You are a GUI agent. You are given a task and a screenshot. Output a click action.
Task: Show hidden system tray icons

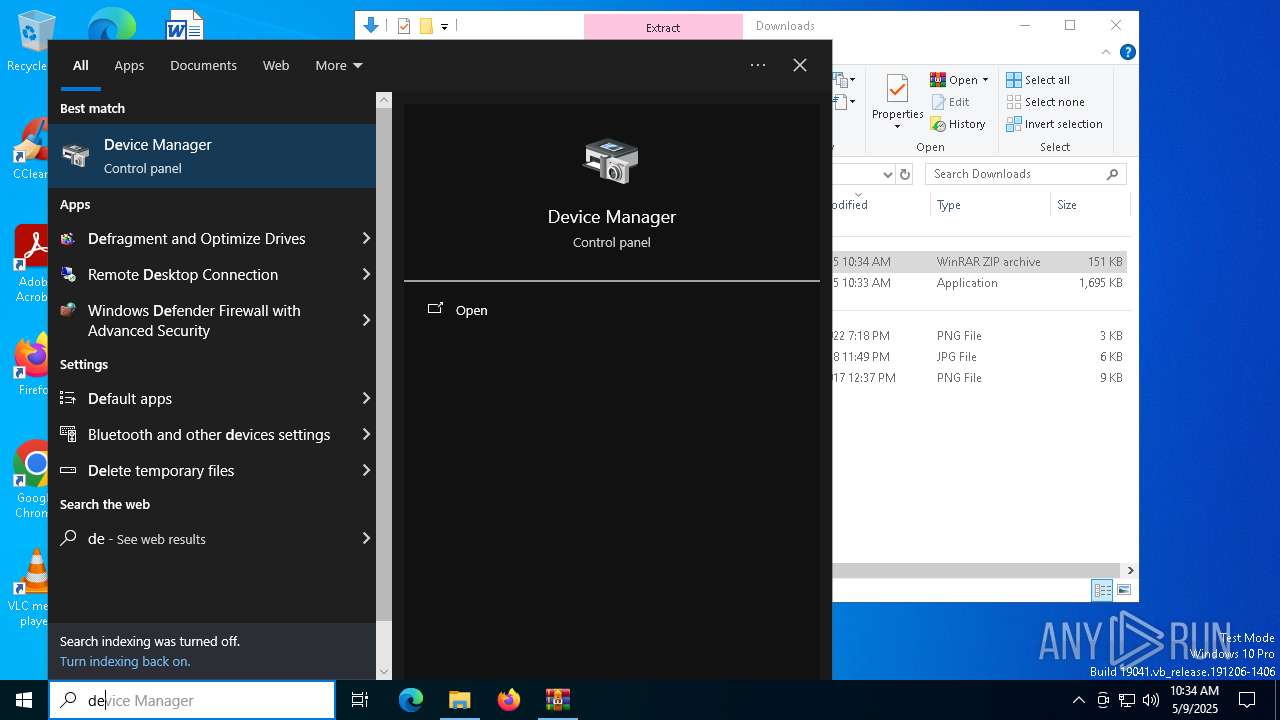pos(1078,700)
